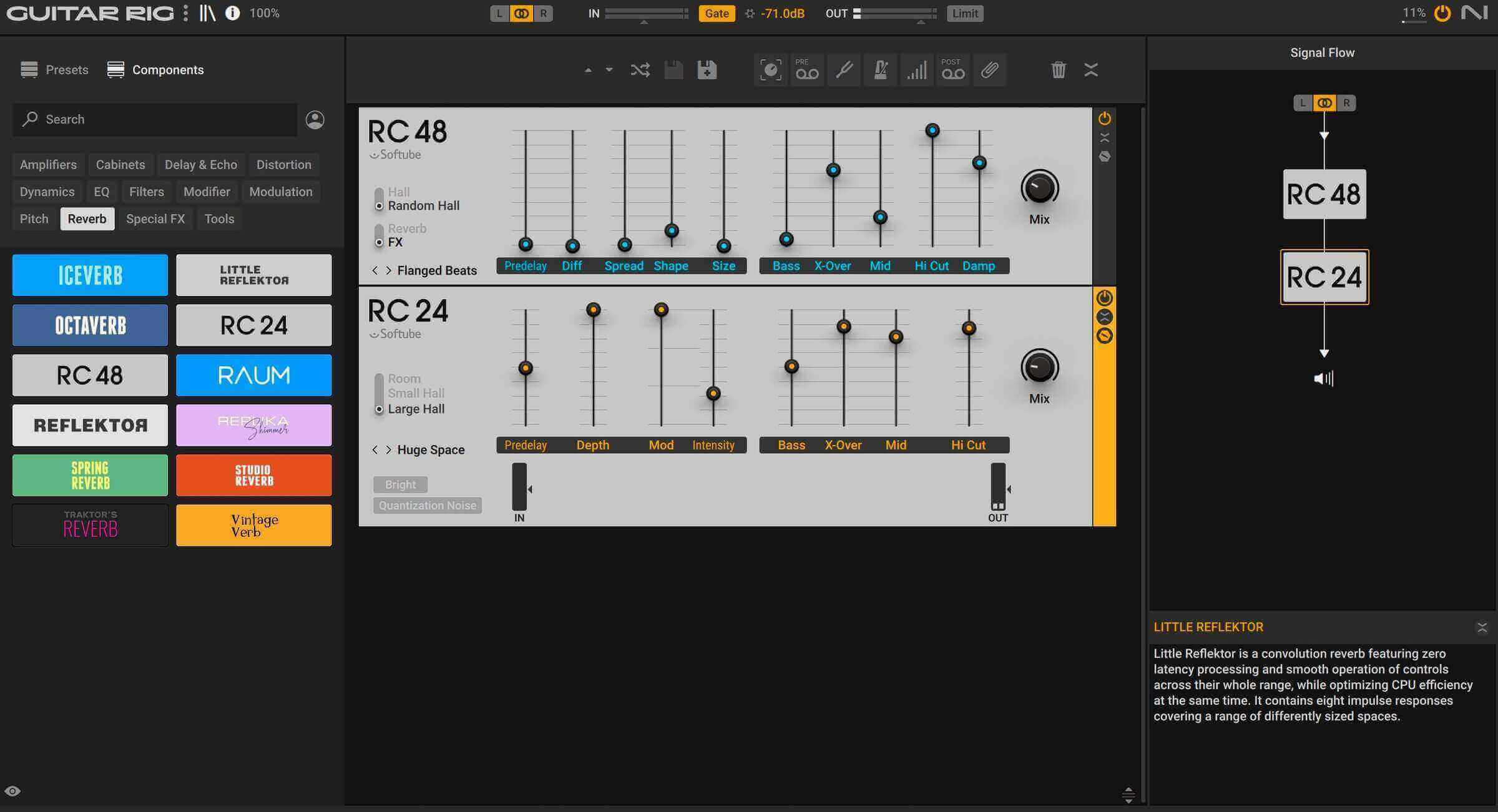
Task: Click the preset up arrow in toolbar
Action: tap(588, 70)
